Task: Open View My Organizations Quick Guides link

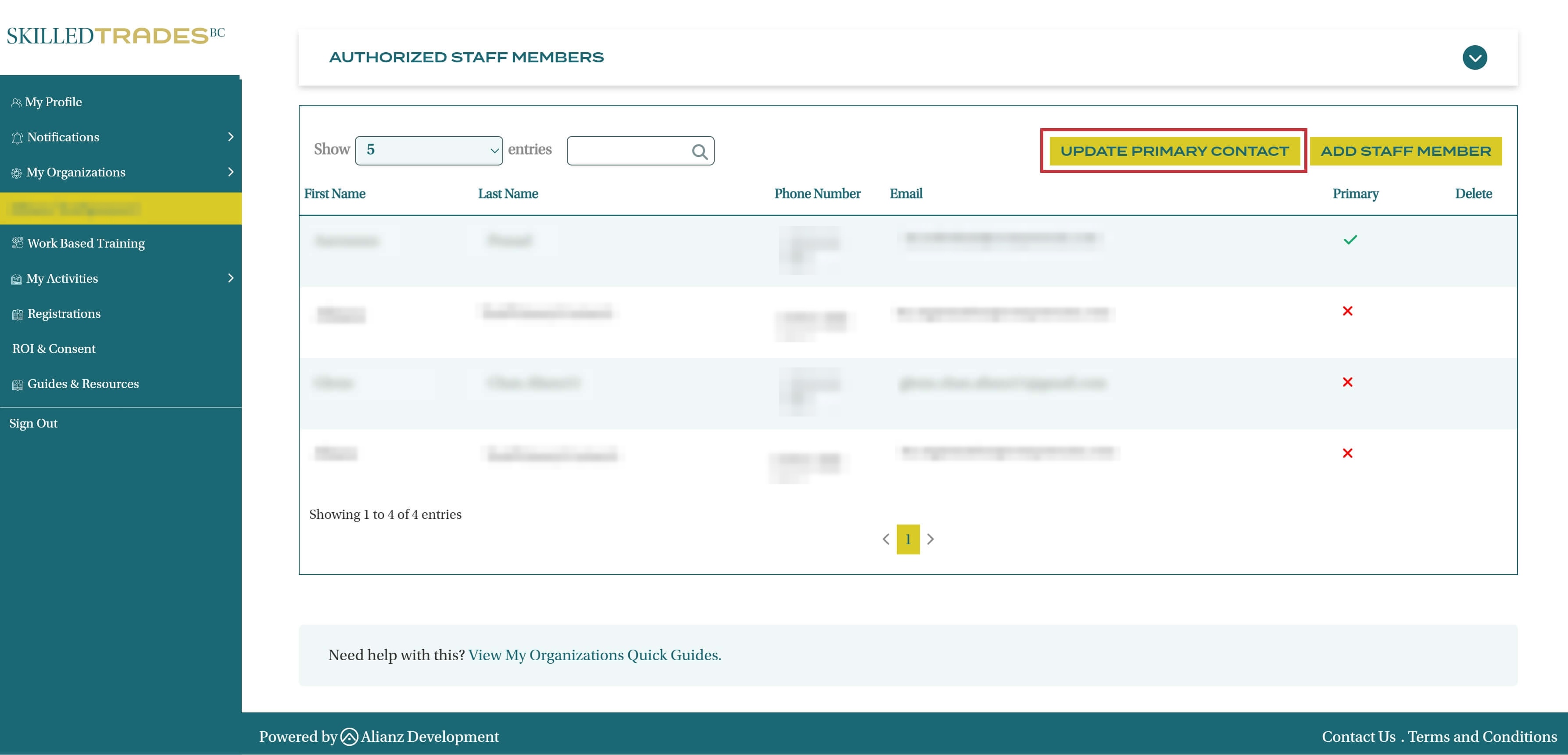Action: [x=594, y=655]
